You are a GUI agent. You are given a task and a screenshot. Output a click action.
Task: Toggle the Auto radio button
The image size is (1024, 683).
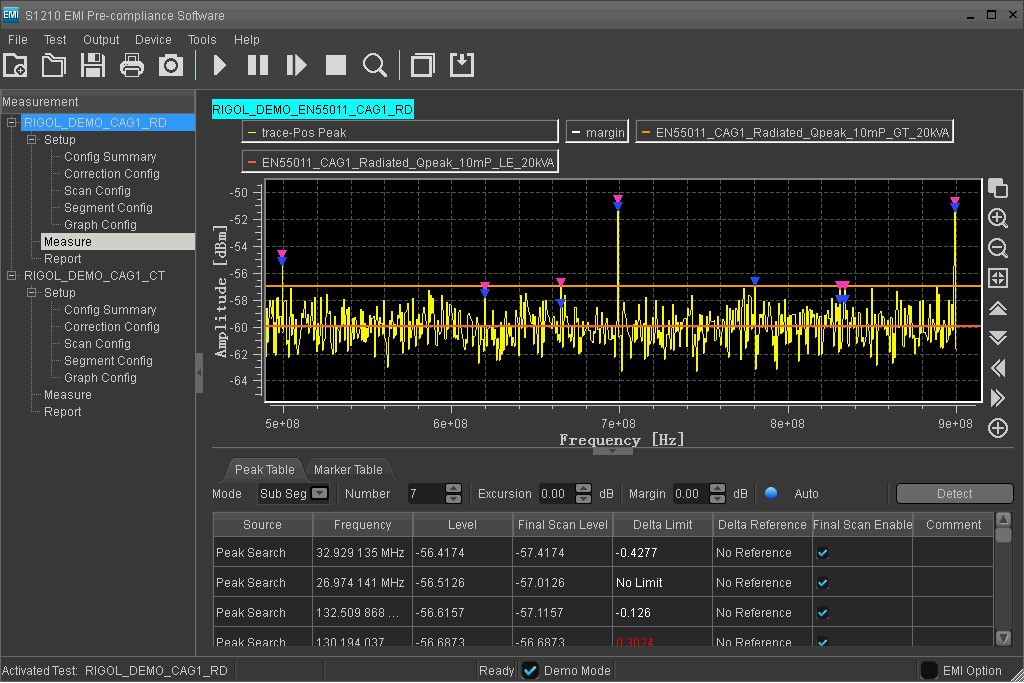[771, 493]
